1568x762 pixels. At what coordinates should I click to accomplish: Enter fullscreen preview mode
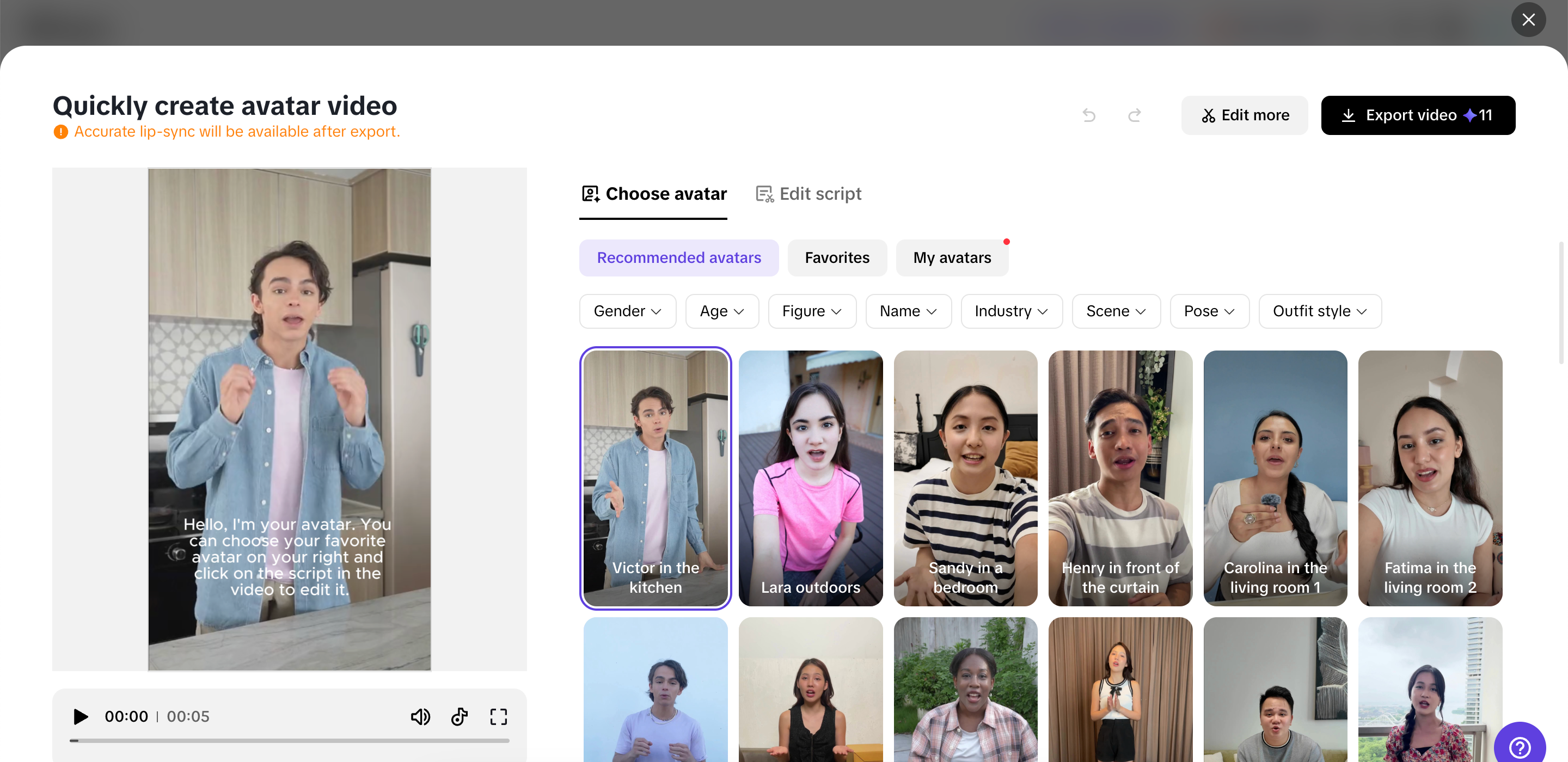coord(499,716)
